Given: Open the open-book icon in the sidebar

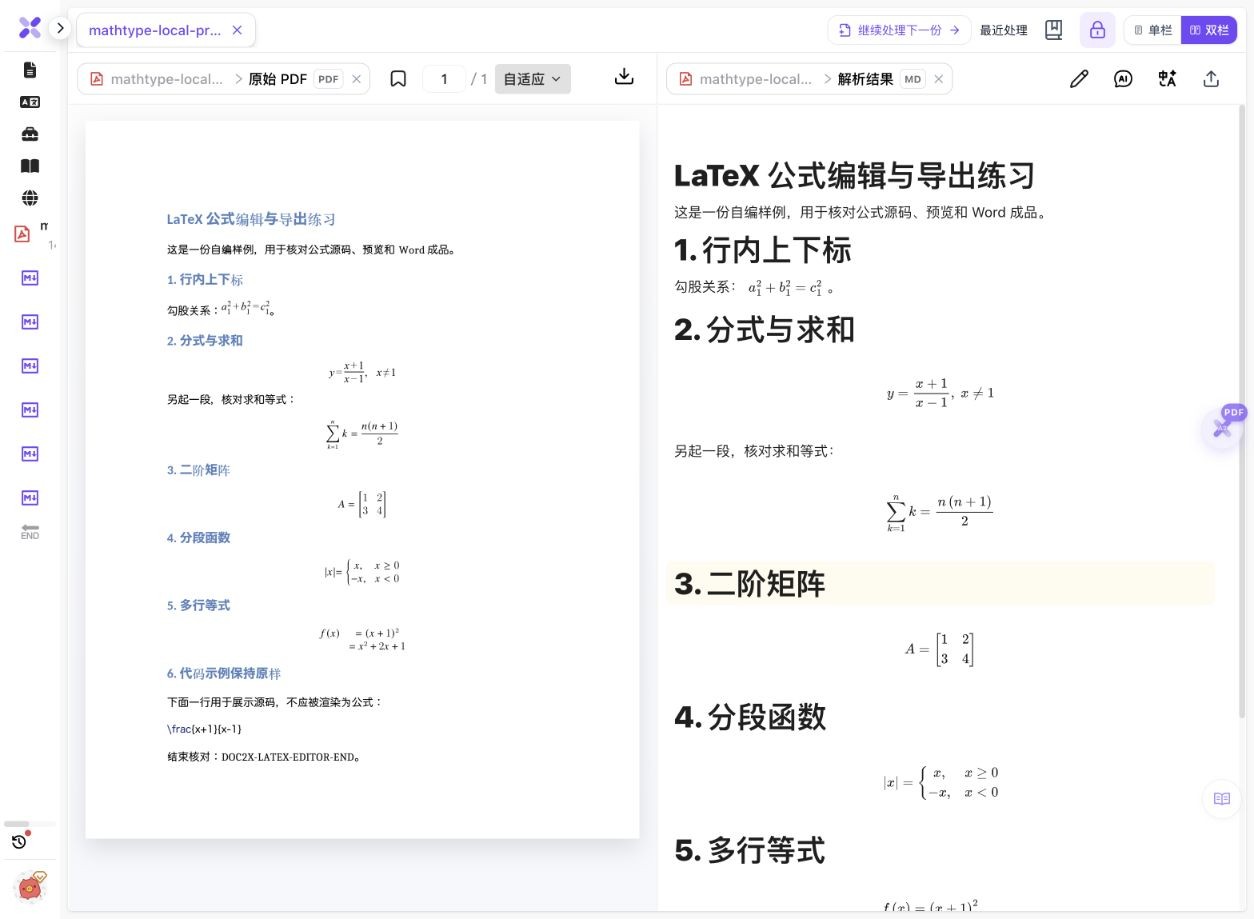Looking at the screenshot, I should [x=30, y=166].
